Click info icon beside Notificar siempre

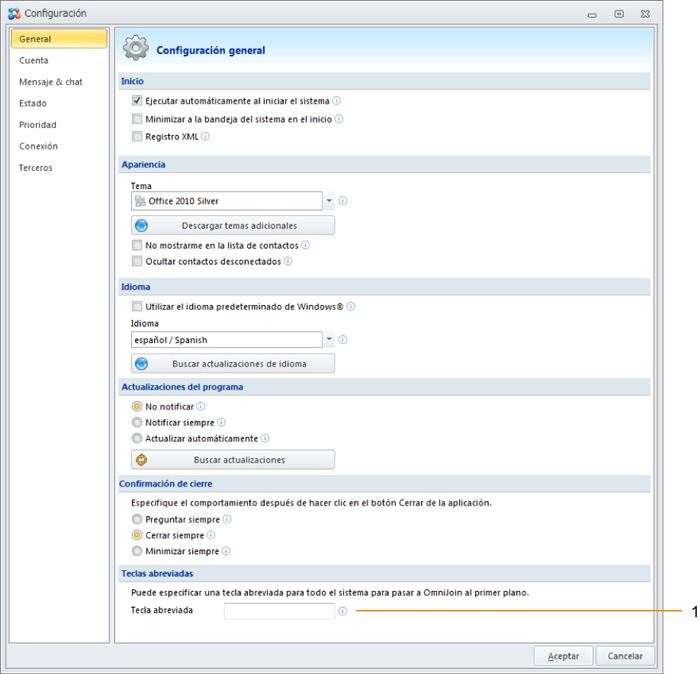(221, 422)
